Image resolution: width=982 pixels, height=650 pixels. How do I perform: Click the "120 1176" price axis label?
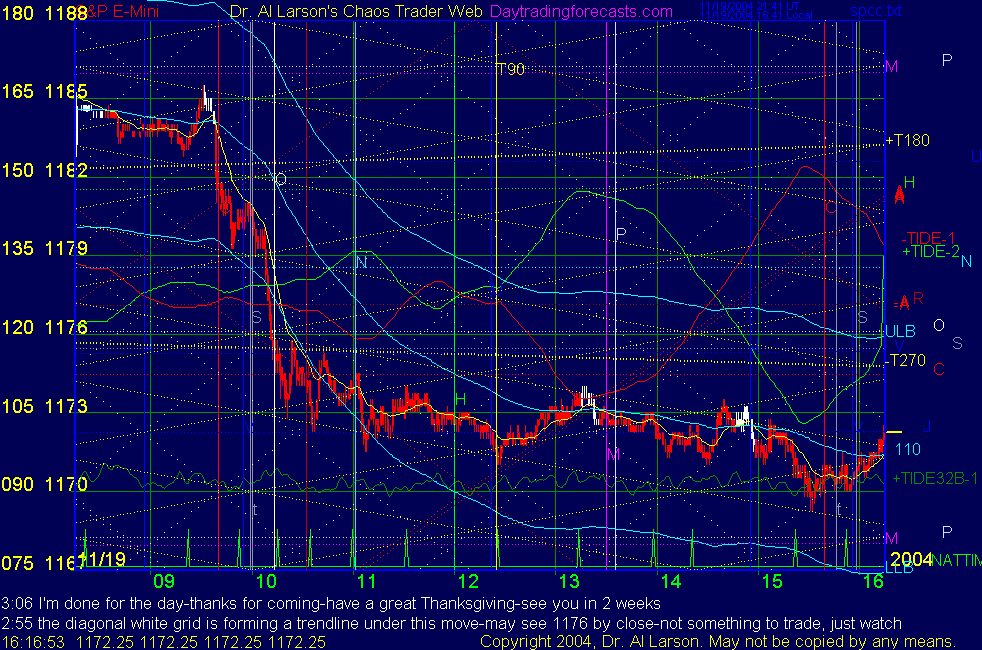click(x=44, y=328)
